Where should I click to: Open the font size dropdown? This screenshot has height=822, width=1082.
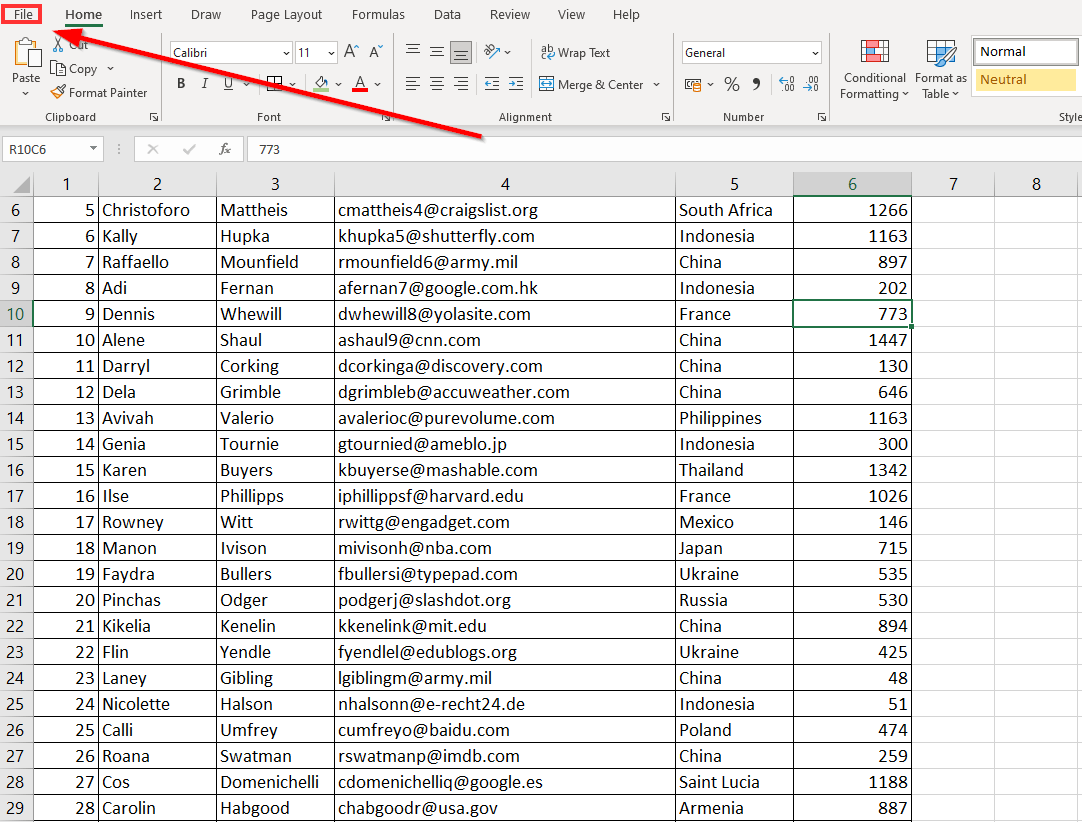333,52
